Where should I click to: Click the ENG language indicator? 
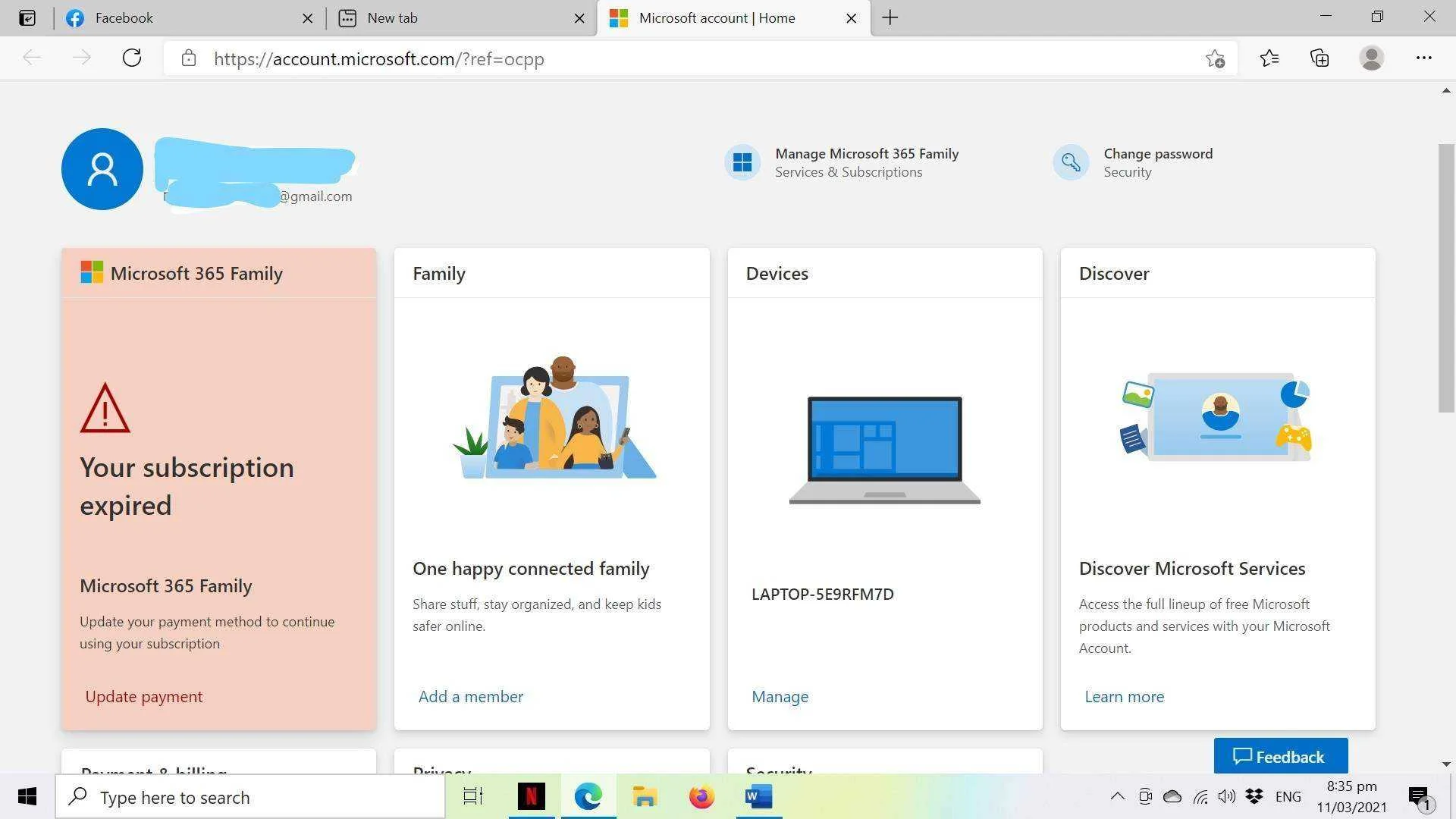(1288, 796)
